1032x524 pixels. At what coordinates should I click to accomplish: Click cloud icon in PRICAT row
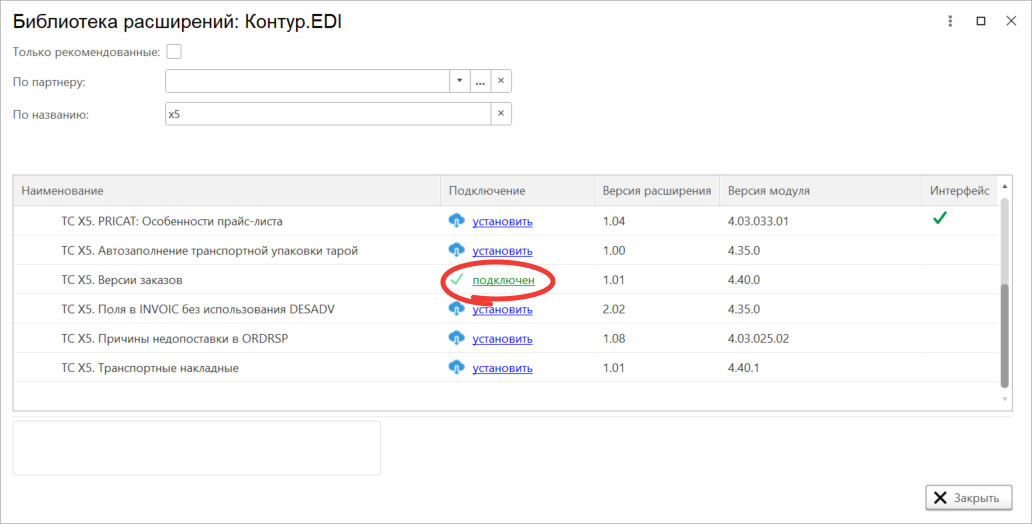point(456,221)
